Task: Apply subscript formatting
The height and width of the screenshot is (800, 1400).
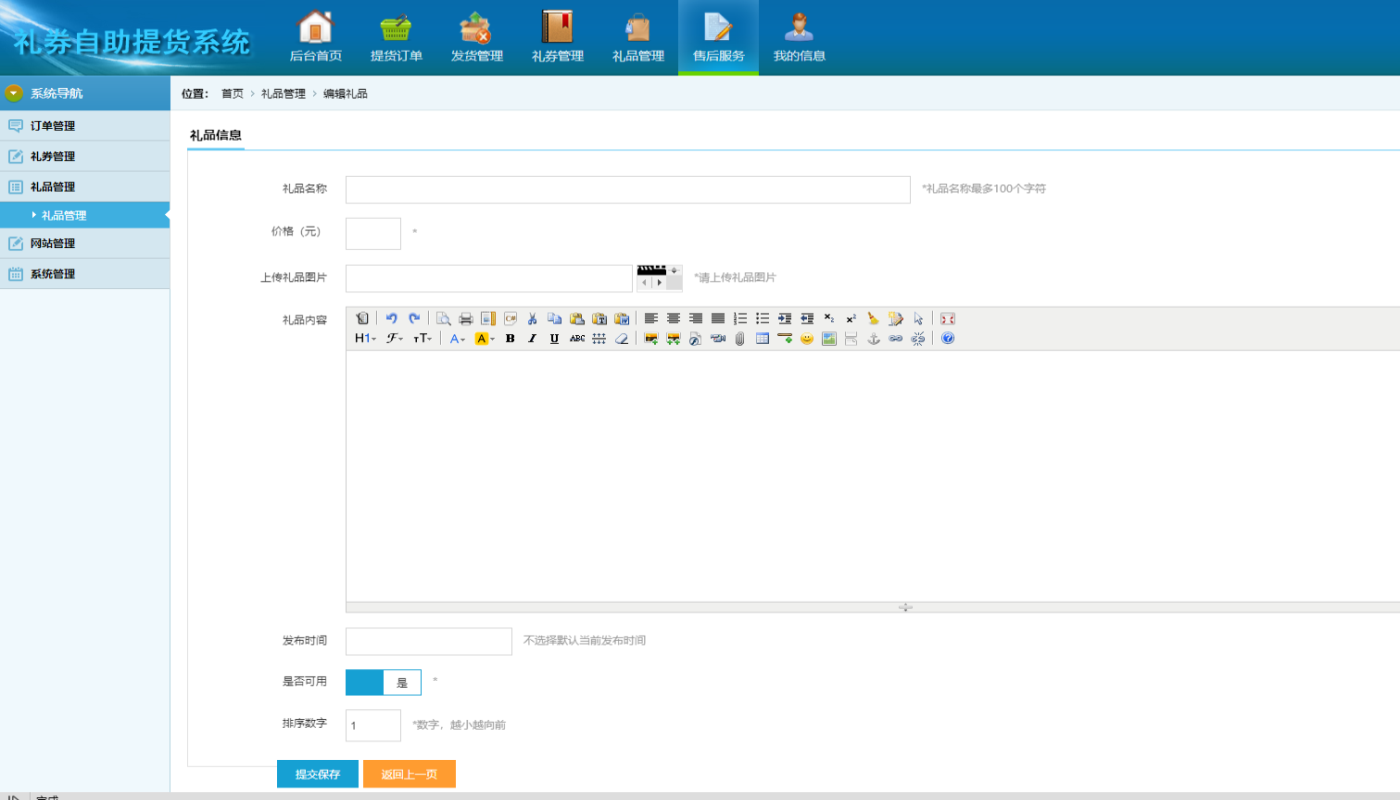Action: (829, 319)
